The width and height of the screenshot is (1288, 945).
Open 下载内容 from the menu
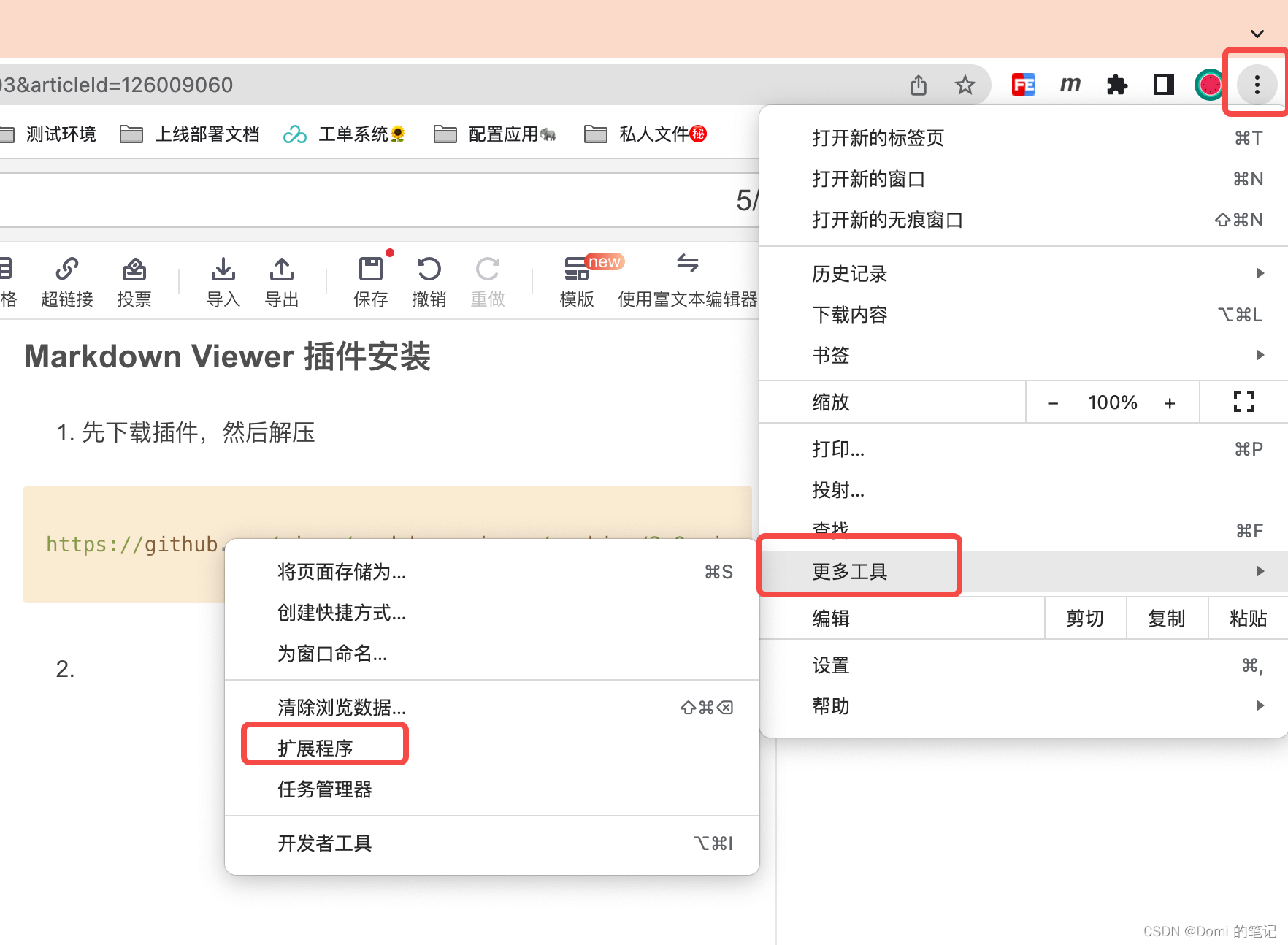coord(1024,315)
